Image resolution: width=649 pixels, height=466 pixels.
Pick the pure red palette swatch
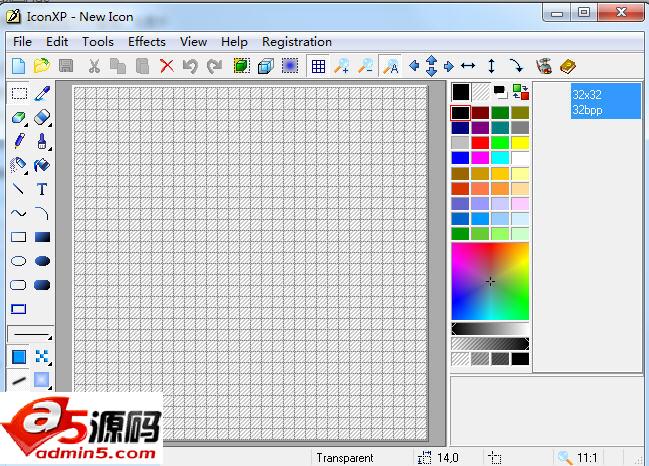coord(480,143)
